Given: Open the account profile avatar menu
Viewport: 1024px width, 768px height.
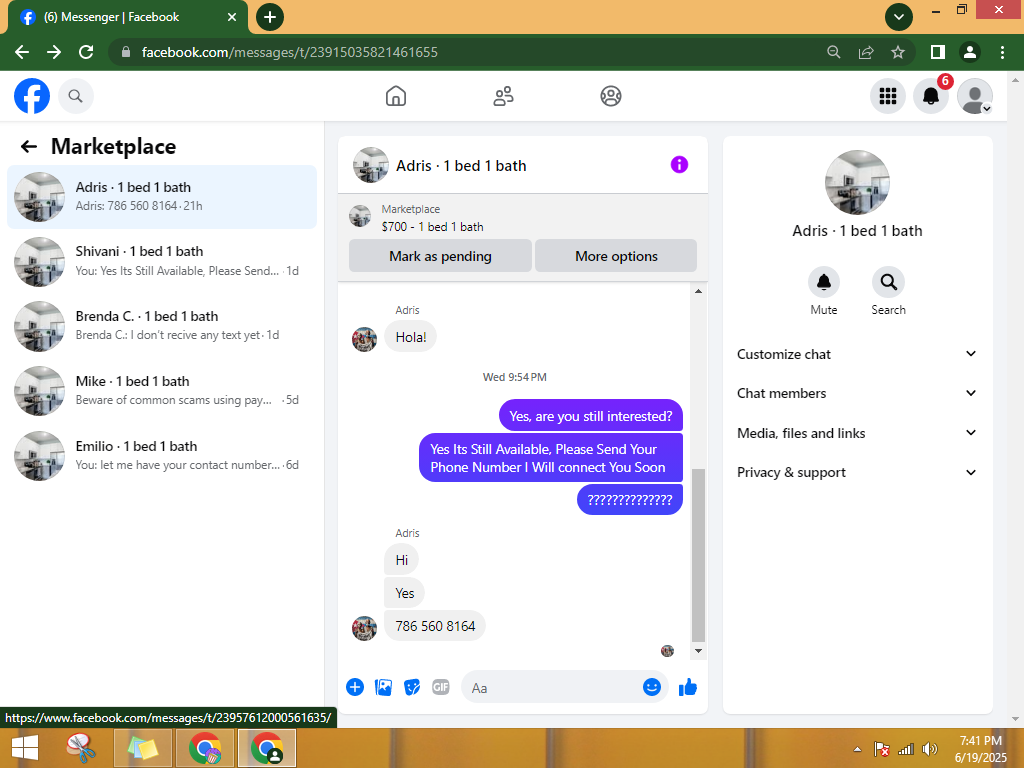Looking at the screenshot, I should [x=974, y=96].
